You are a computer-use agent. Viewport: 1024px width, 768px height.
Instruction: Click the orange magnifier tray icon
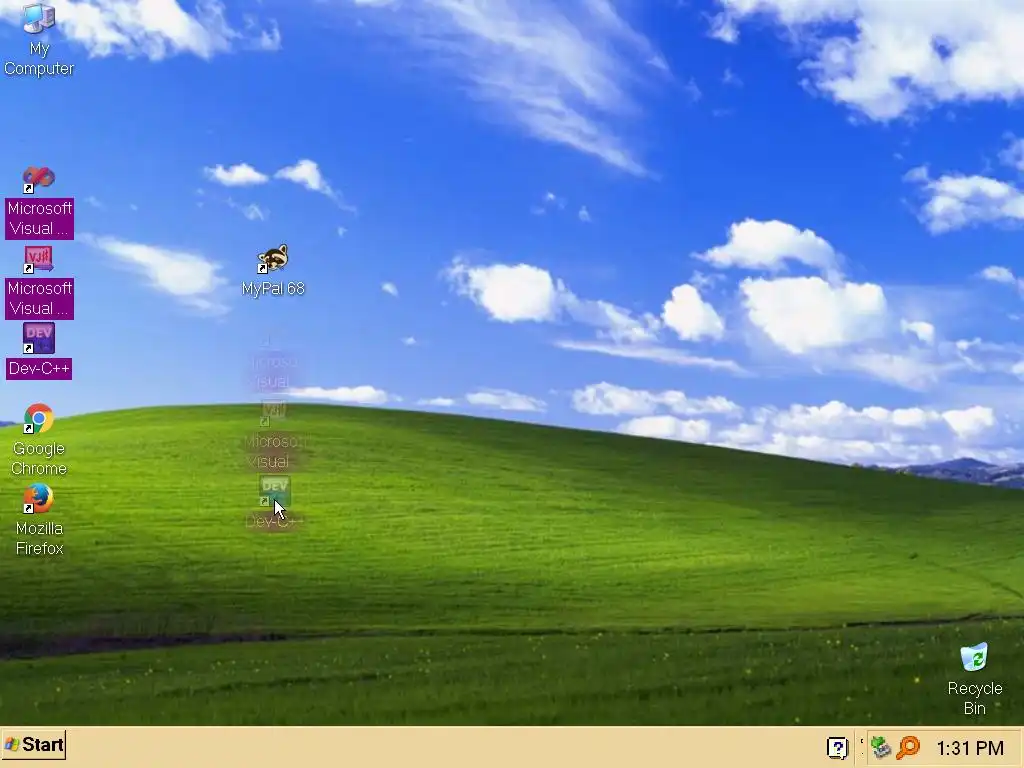point(908,747)
